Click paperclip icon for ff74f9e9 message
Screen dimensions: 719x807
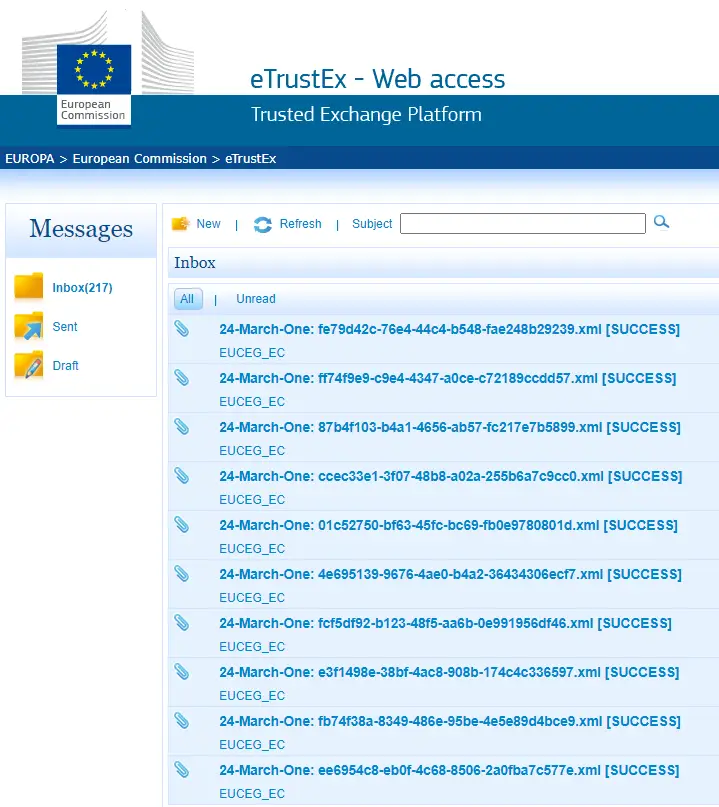[182, 377]
